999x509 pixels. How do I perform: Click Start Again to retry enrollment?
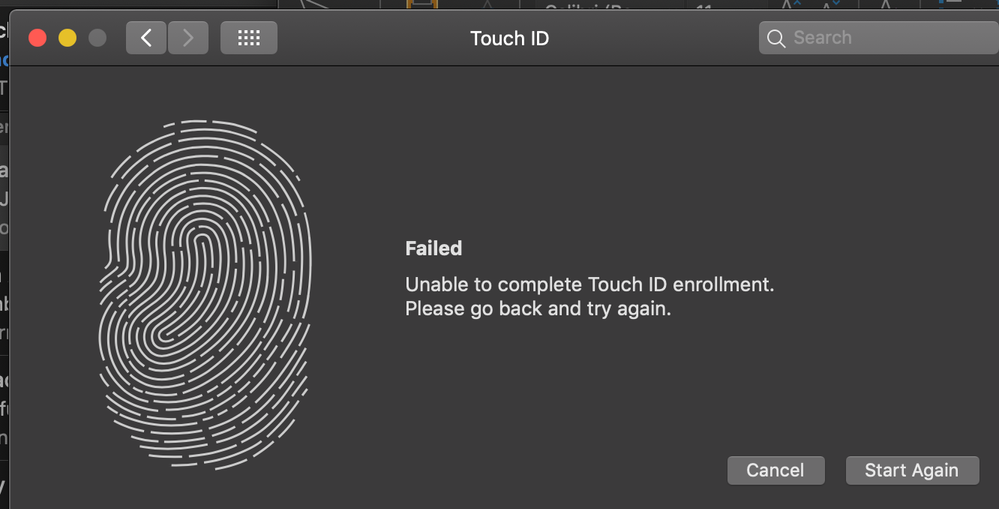(x=912, y=470)
